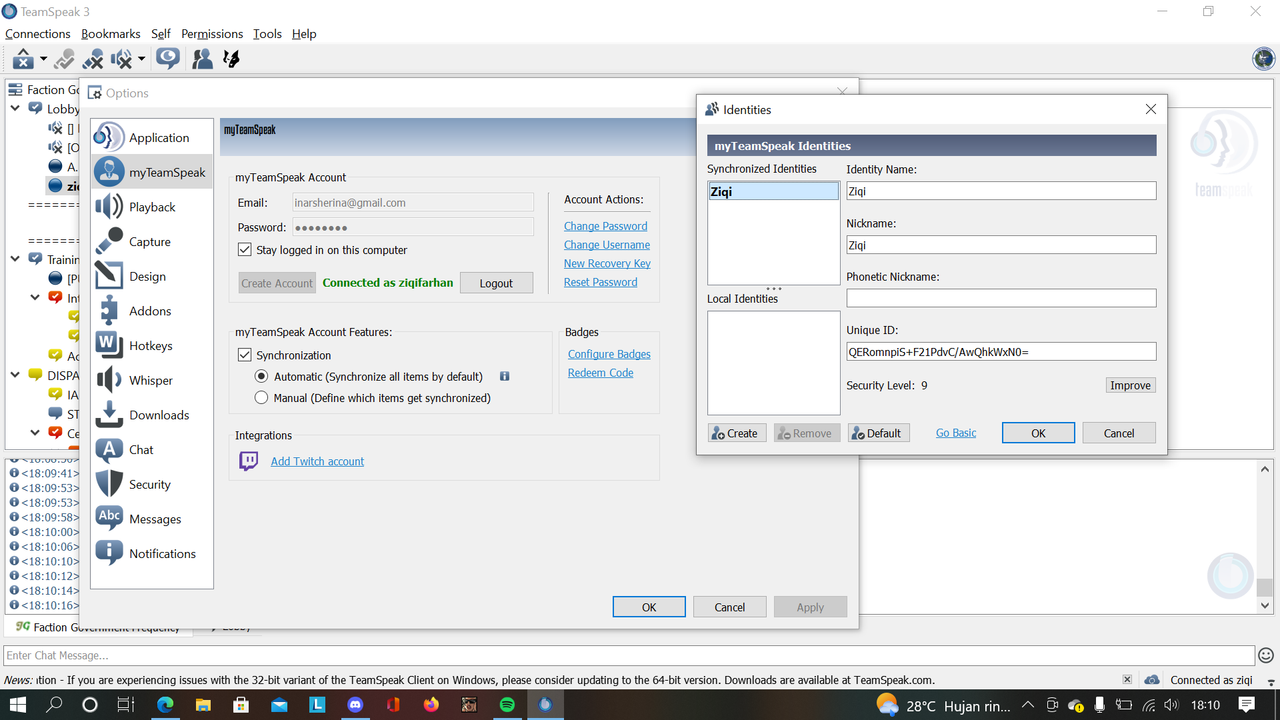The height and width of the screenshot is (720, 1280).
Task: Open the Self menu
Action: tap(161, 34)
